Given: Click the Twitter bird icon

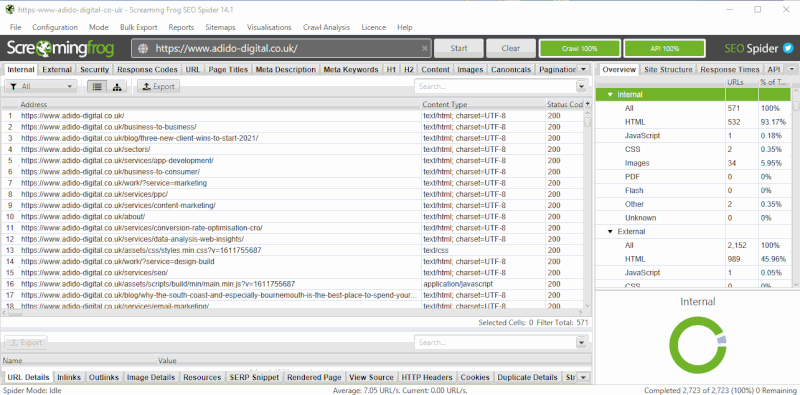Looking at the screenshot, I should coord(788,48).
